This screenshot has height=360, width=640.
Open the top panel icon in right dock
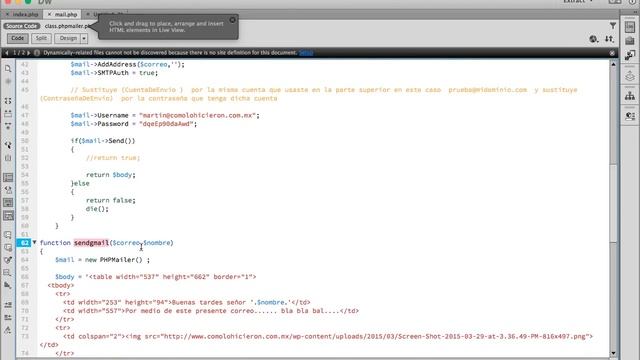[x=630, y=27]
